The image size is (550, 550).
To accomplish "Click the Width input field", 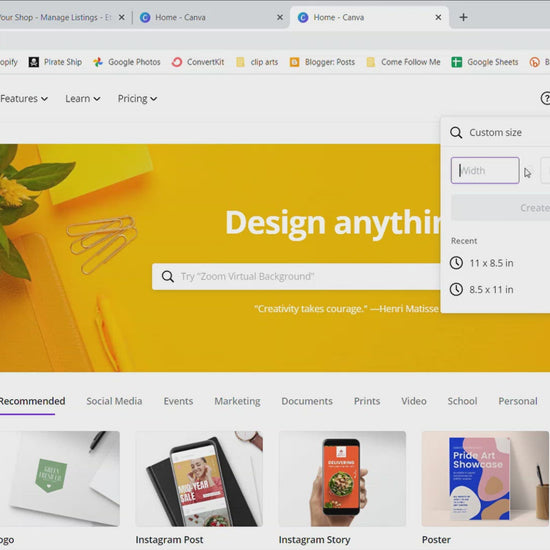I will tap(485, 170).
